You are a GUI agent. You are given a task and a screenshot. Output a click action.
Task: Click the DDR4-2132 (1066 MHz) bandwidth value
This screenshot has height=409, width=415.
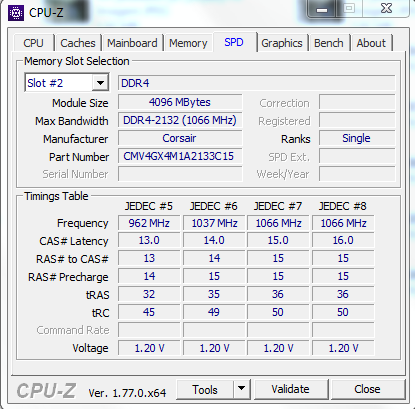click(x=180, y=120)
